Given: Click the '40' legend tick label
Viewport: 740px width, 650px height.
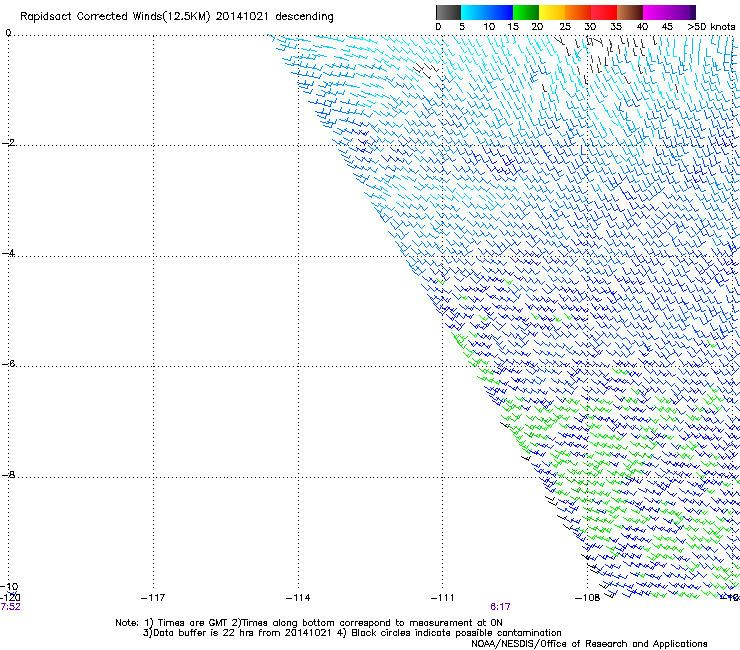Looking at the screenshot, I should pos(642,27).
